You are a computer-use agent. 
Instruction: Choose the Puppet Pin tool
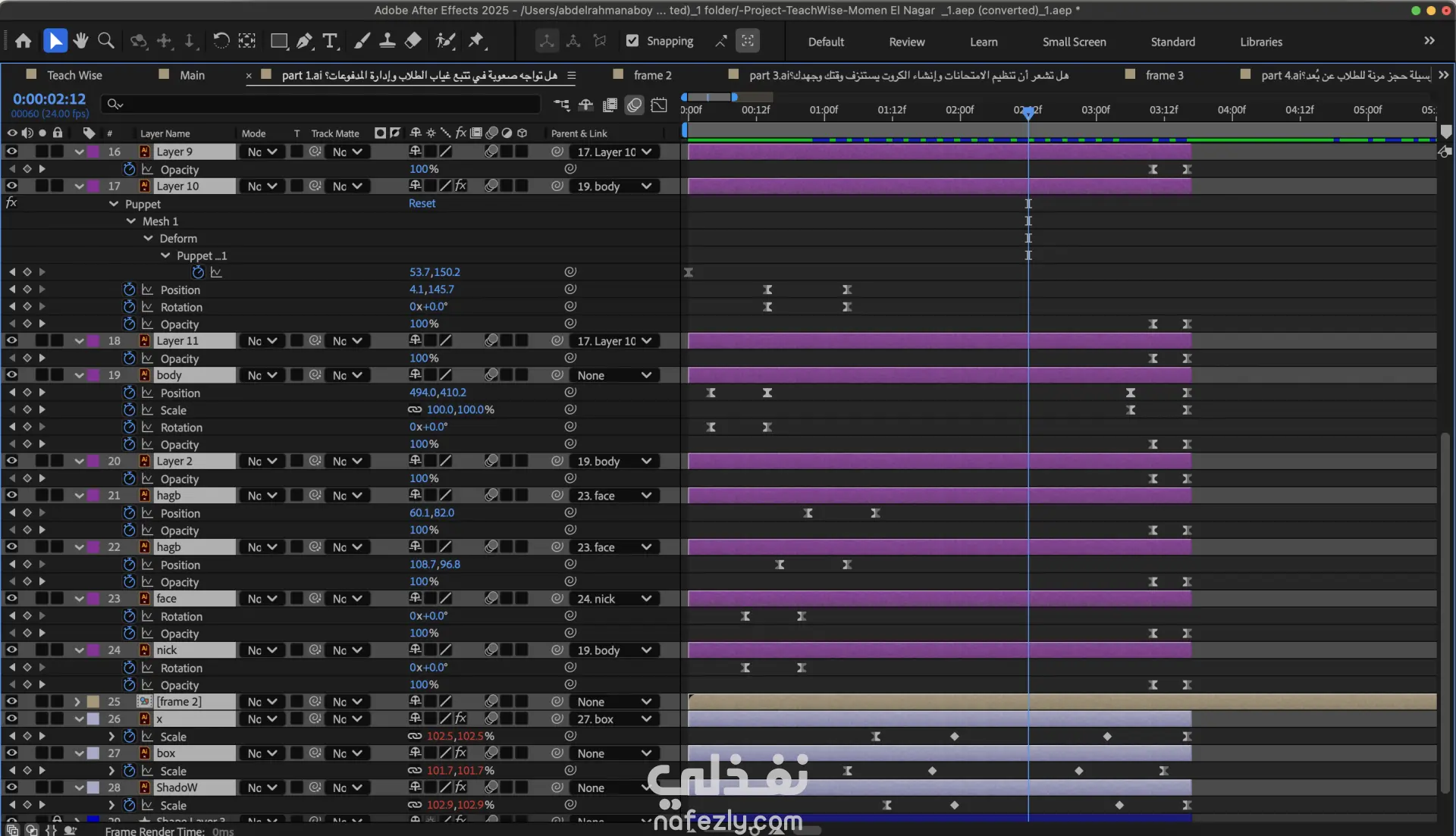coord(476,41)
